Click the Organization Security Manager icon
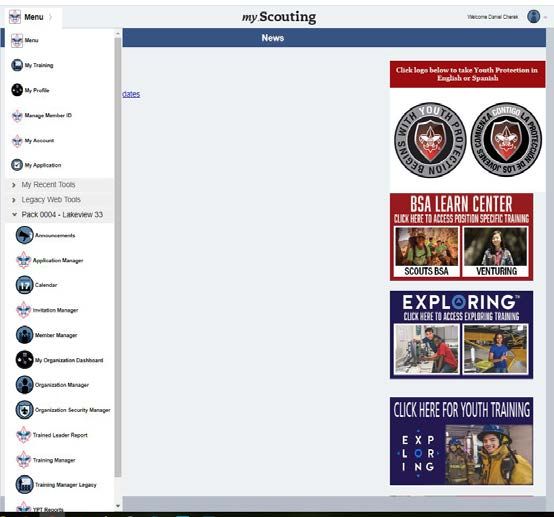Viewport: 554px width, 517px height. (24, 410)
